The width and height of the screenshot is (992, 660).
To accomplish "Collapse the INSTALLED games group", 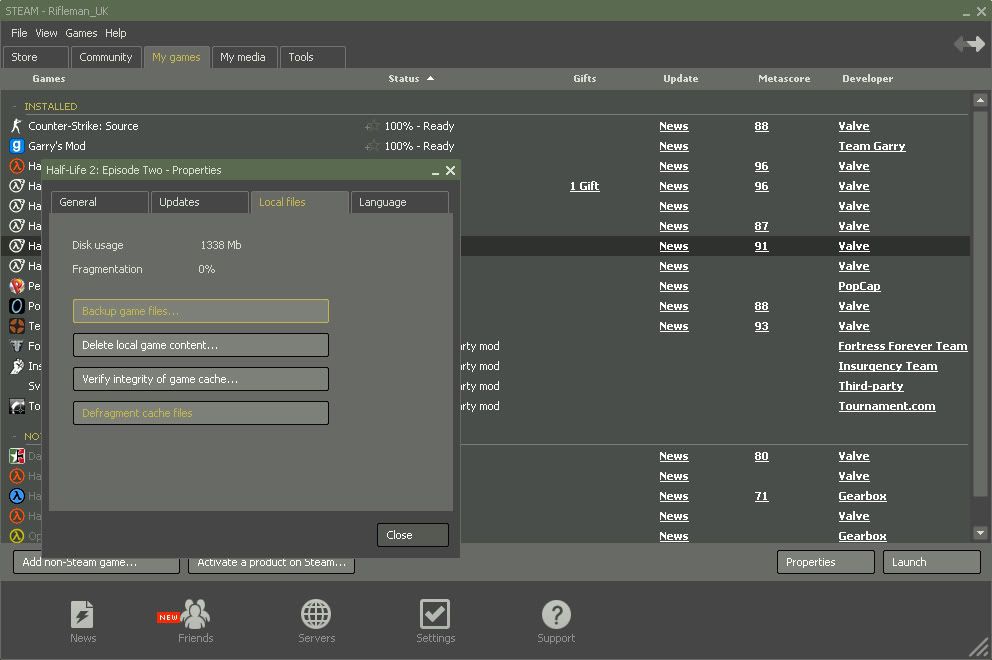I will [15, 106].
